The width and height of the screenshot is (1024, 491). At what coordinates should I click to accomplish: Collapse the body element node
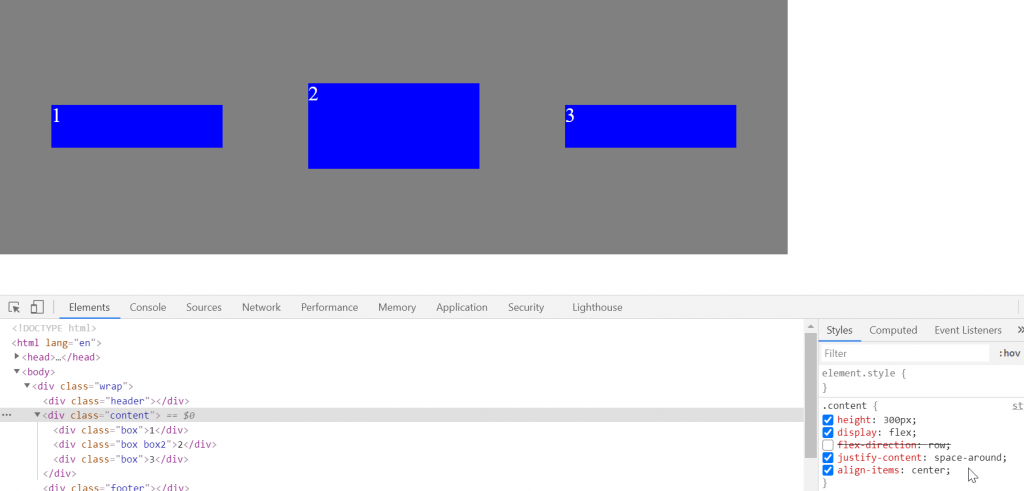(x=17, y=372)
